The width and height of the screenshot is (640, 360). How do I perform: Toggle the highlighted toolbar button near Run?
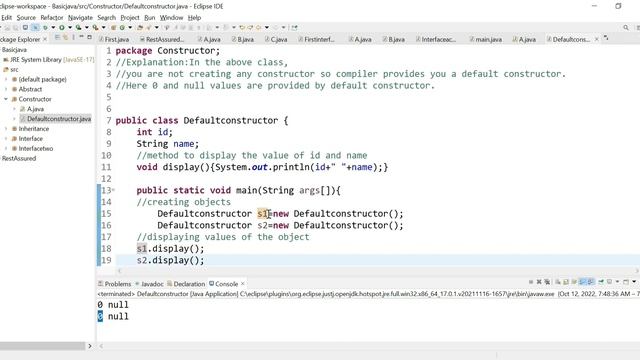(x=36, y=27)
